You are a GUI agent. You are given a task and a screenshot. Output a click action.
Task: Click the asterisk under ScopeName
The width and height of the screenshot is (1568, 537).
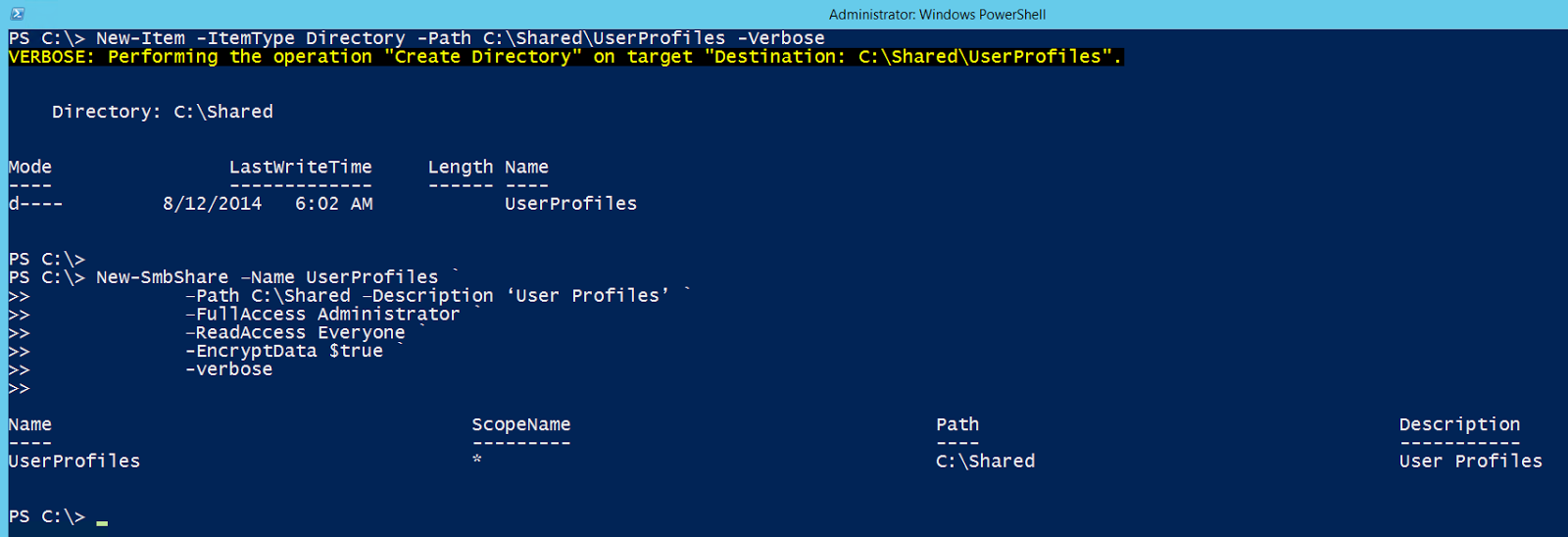[x=477, y=460]
